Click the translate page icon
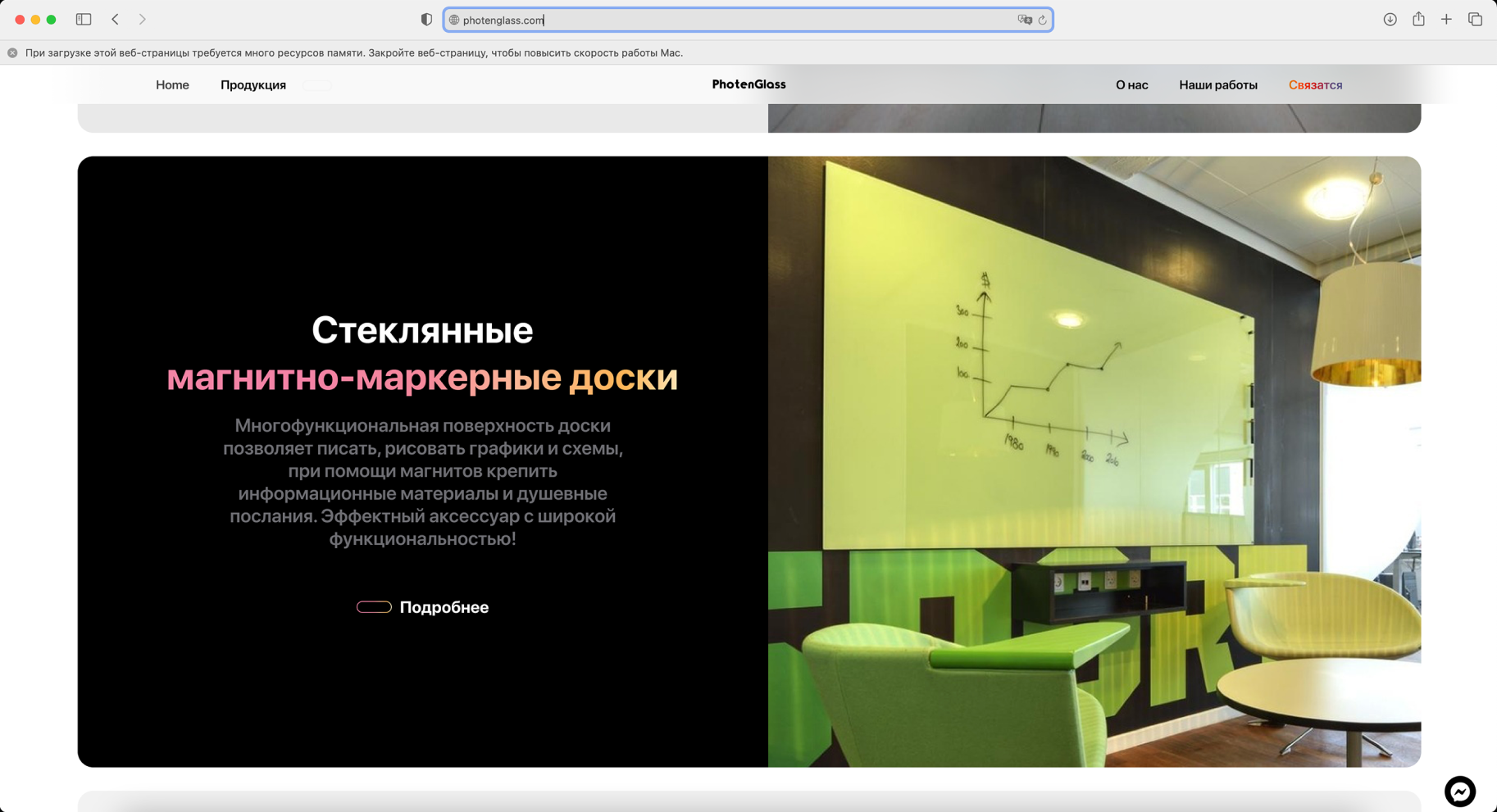The height and width of the screenshot is (812, 1497). coord(1024,20)
